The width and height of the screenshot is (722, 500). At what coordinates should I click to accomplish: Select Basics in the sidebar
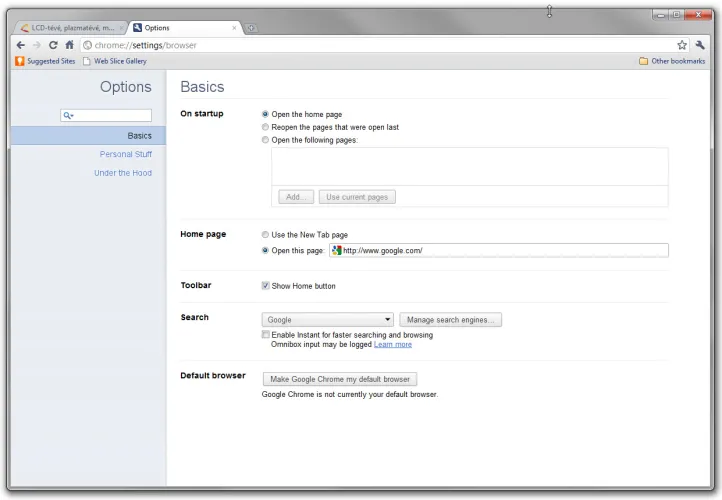click(x=88, y=136)
